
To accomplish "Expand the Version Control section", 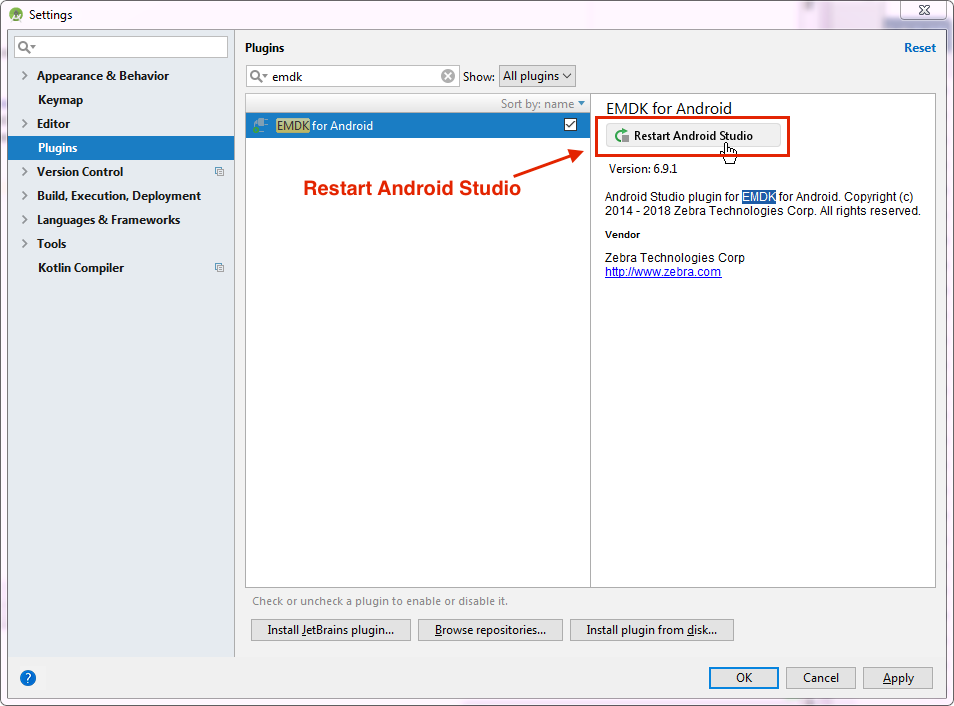I will pyautogui.click(x=24, y=172).
